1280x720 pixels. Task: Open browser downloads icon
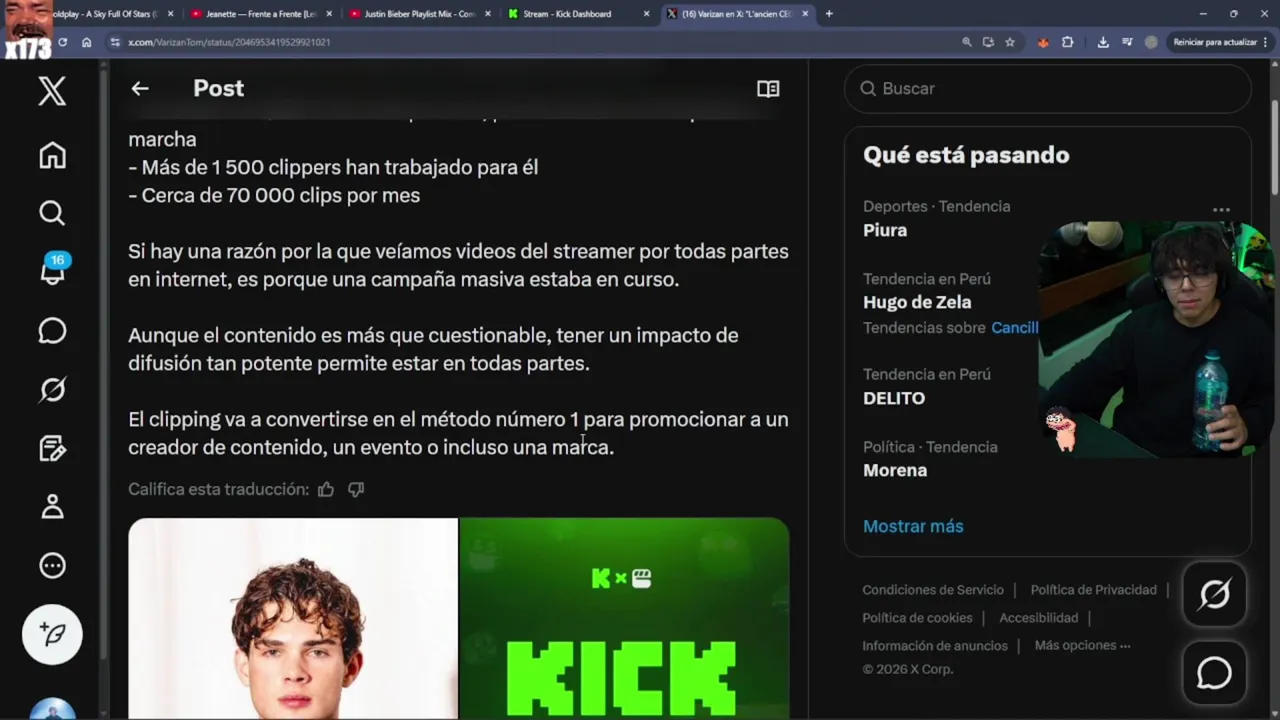[1103, 42]
